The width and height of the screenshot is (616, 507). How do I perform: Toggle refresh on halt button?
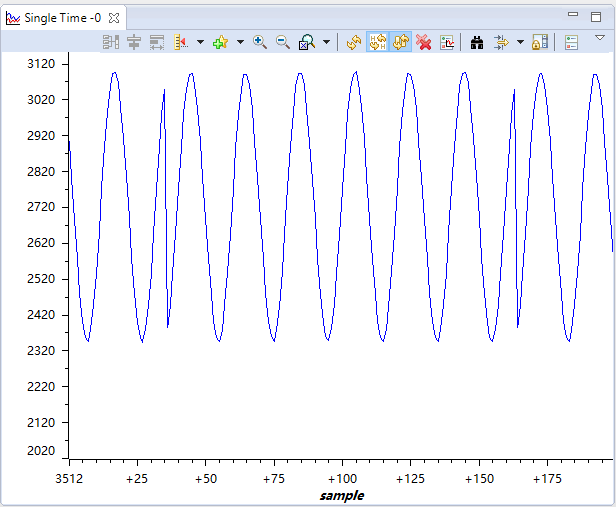point(378,42)
